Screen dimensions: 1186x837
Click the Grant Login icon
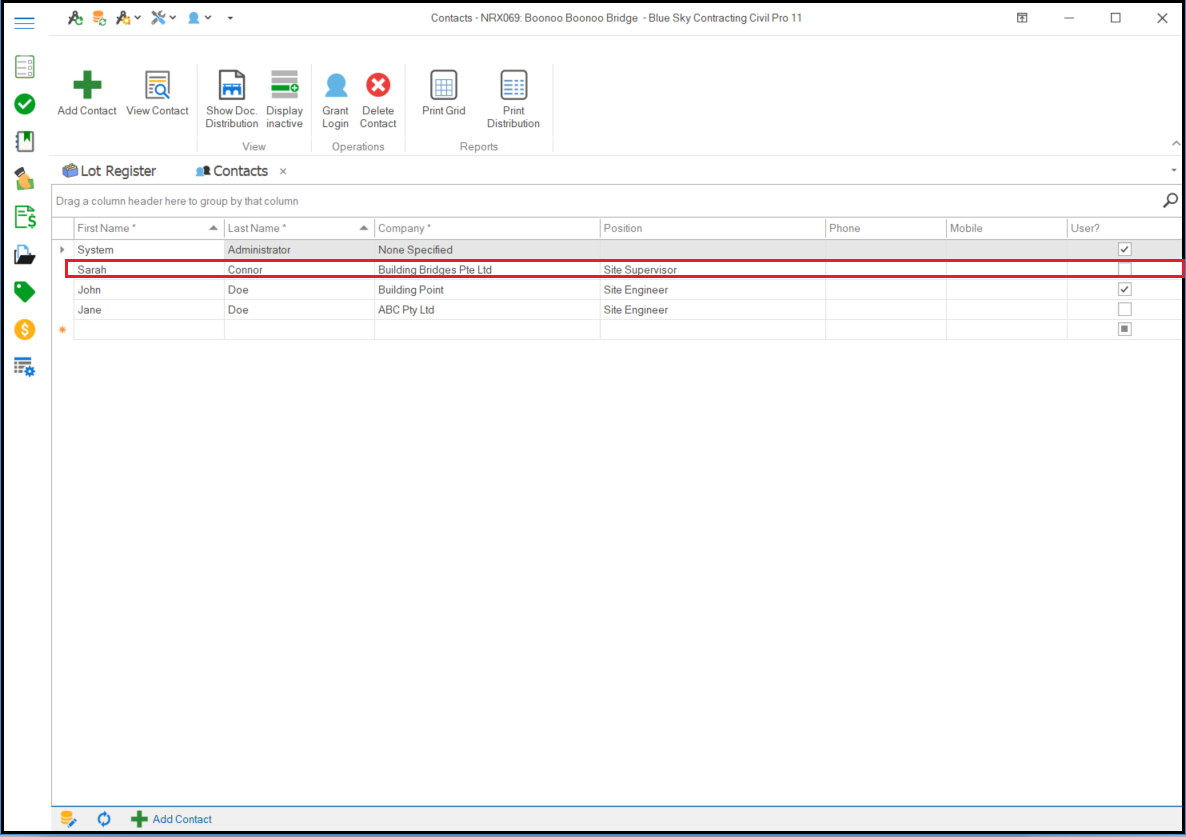pos(335,86)
